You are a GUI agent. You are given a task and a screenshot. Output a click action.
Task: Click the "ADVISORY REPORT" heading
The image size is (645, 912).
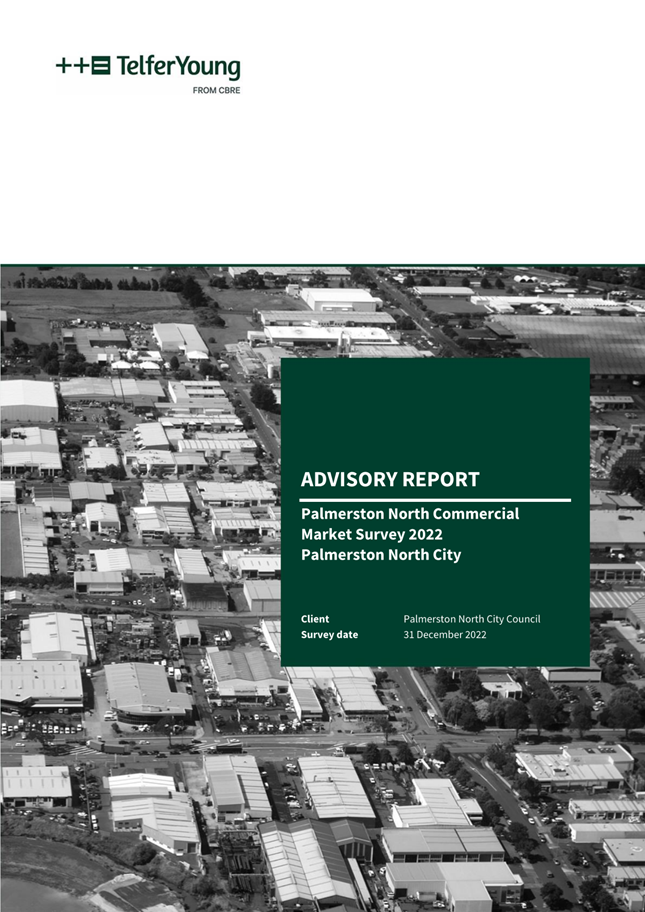(390, 480)
